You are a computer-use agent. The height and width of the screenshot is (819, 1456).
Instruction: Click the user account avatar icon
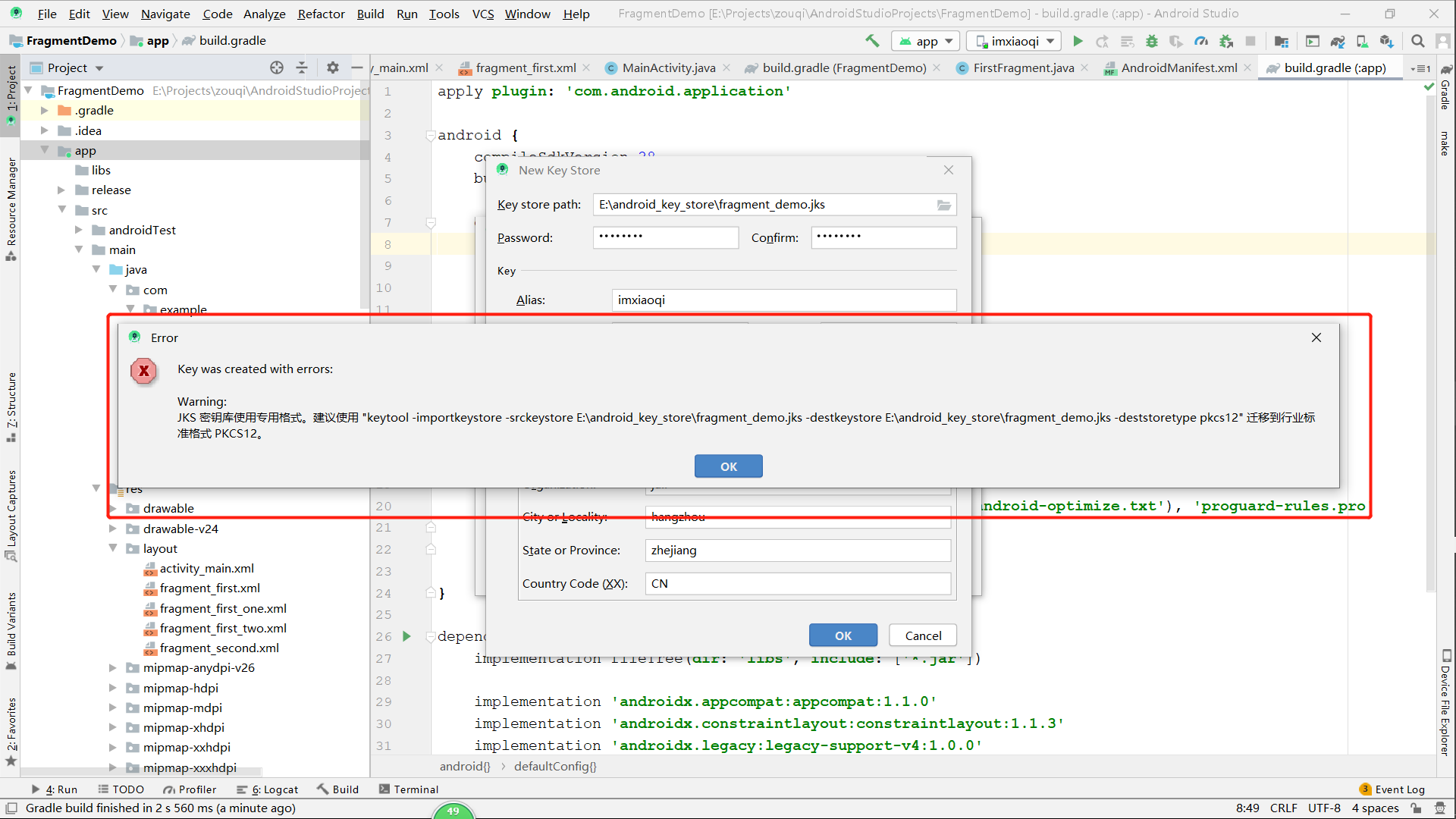click(x=1443, y=41)
